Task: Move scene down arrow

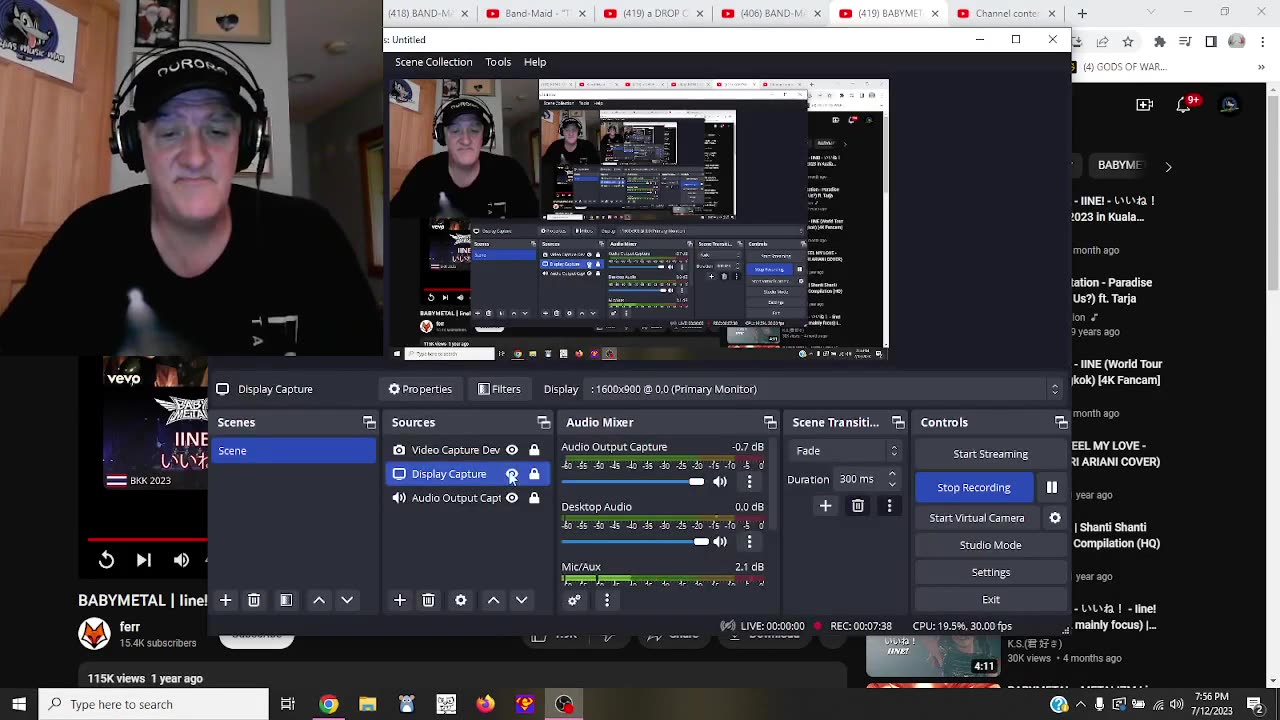Action: click(347, 600)
